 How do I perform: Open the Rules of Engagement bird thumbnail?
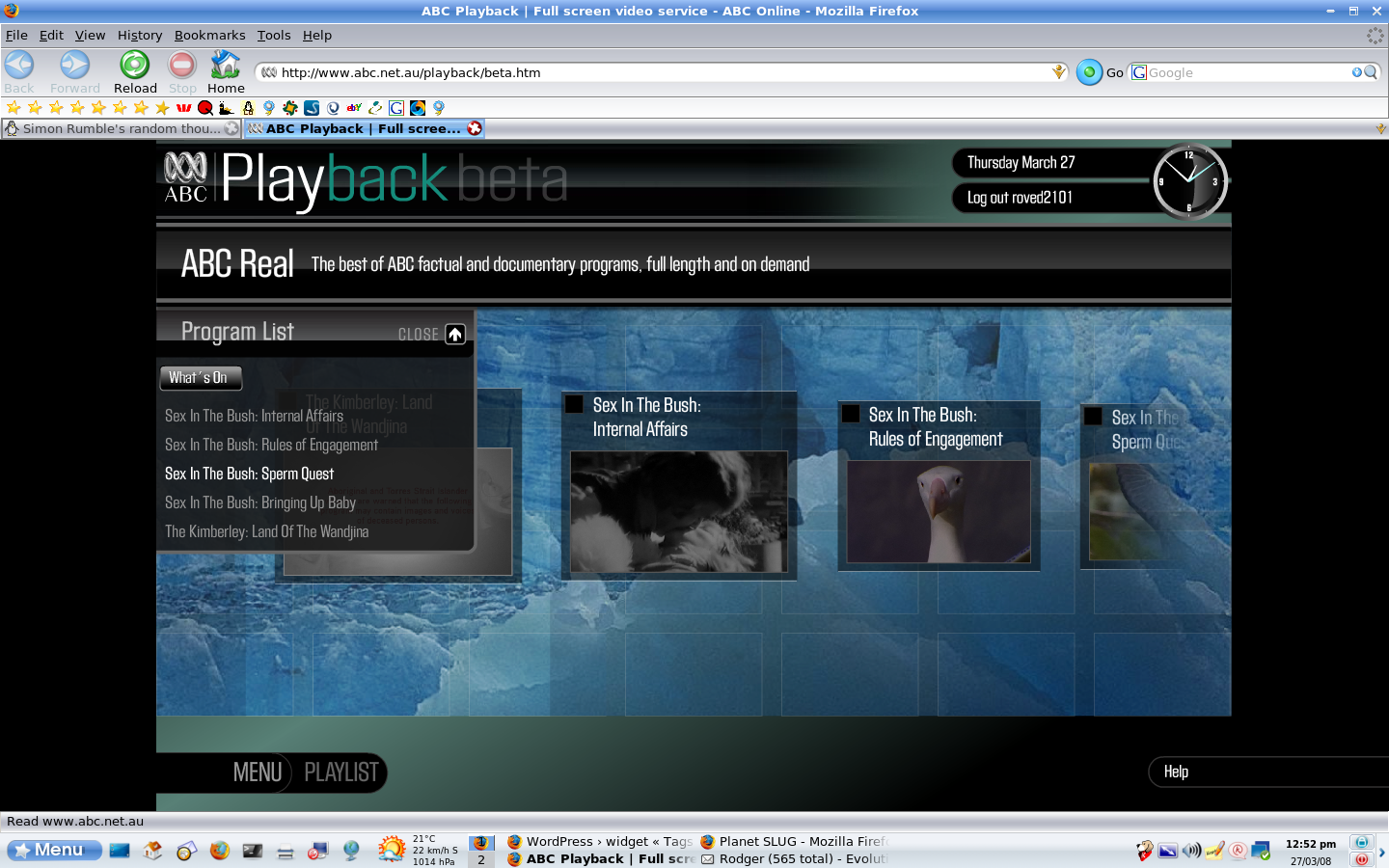(939, 511)
